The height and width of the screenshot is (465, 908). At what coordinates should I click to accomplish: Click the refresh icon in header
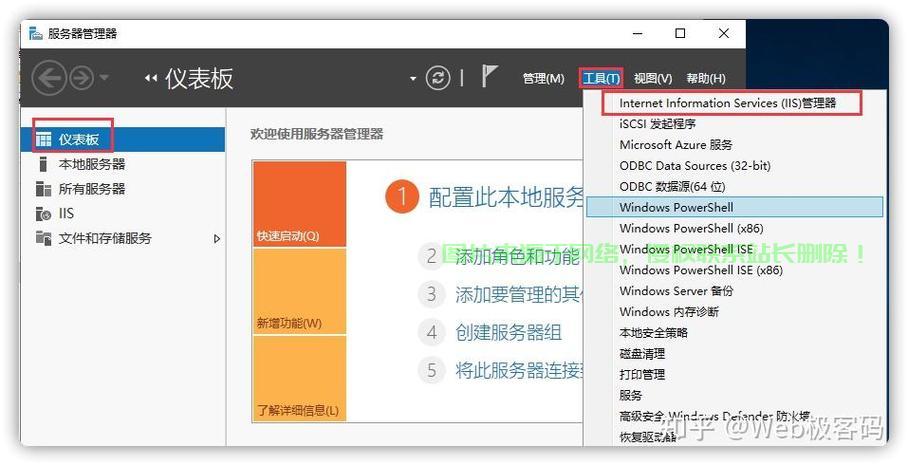pyautogui.click(x=438, y=78)
